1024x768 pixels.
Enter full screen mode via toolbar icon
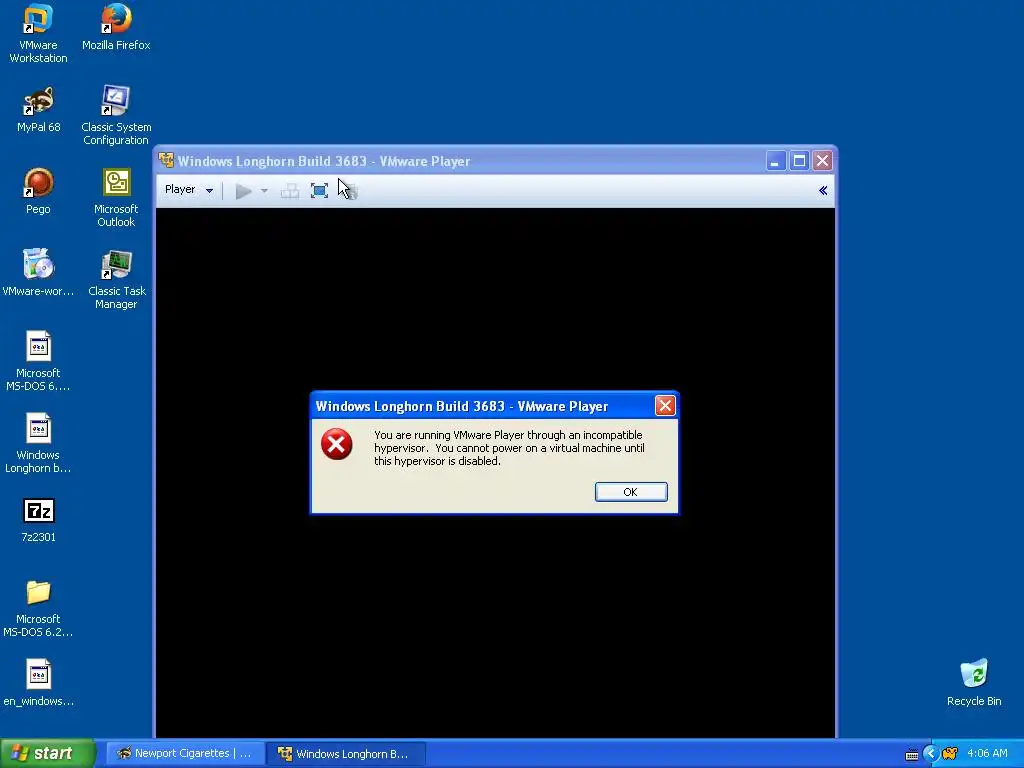click(x=319, y=191)
